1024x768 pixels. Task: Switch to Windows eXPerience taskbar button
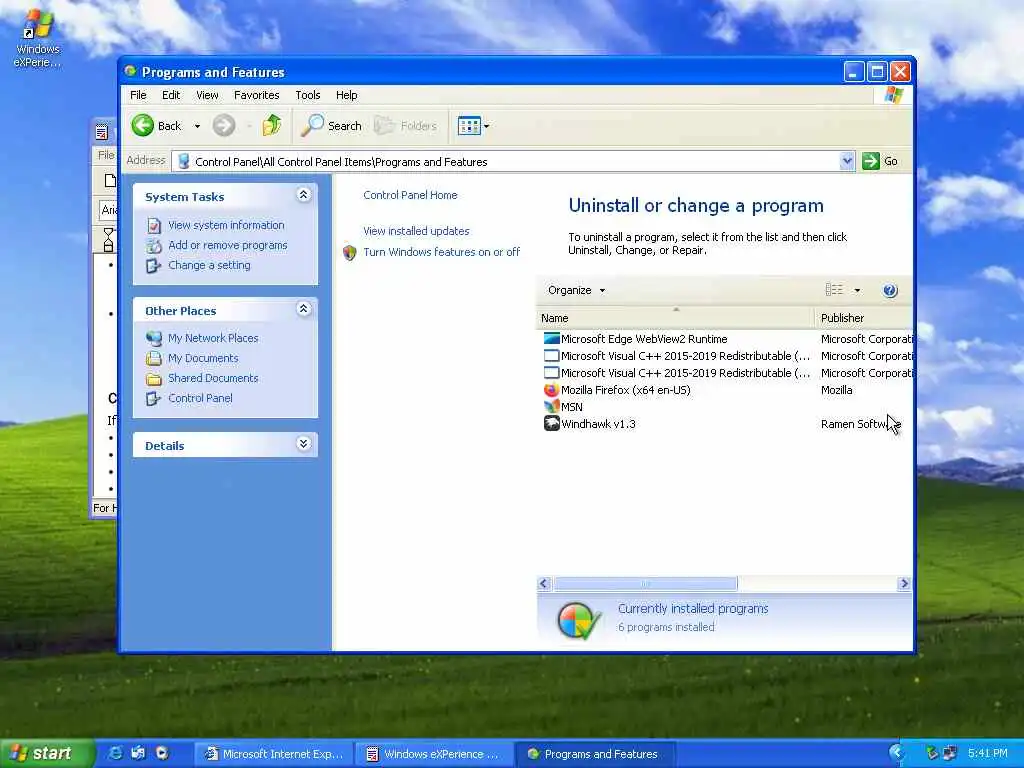click(434, 754)
